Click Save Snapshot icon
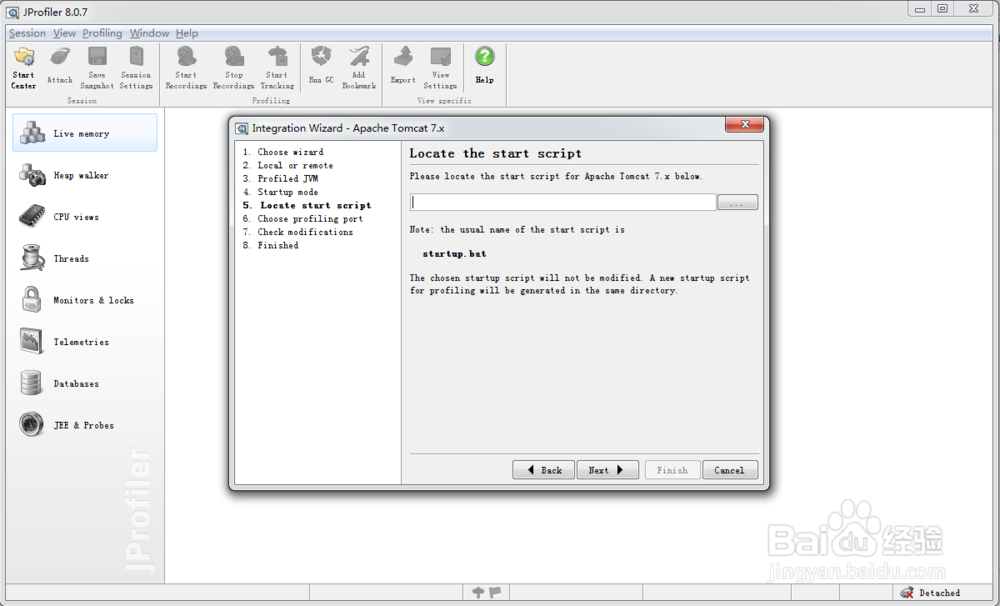This screenshot has width=1000, height=606. [97, 68]
